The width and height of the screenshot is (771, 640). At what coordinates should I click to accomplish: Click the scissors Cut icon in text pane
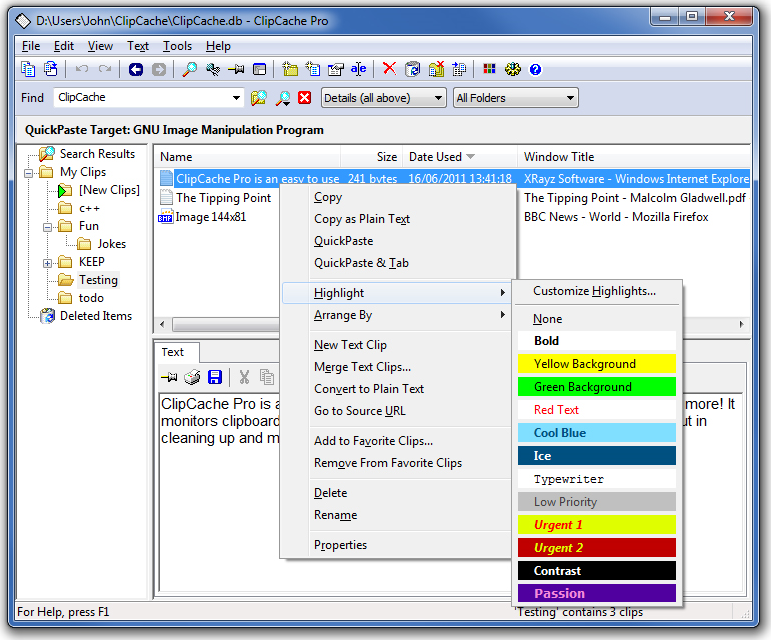[244, 377]
